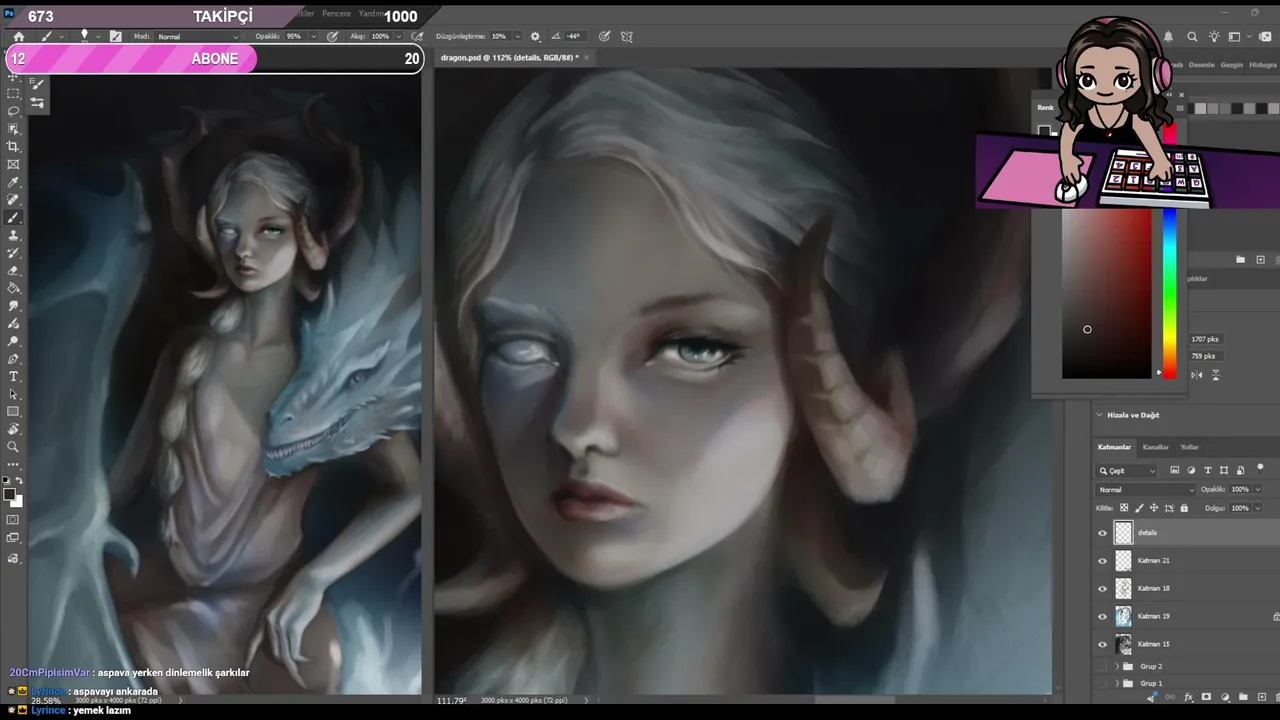
Task: Select the dragon.psd document tab
Action: coord(509,58)
